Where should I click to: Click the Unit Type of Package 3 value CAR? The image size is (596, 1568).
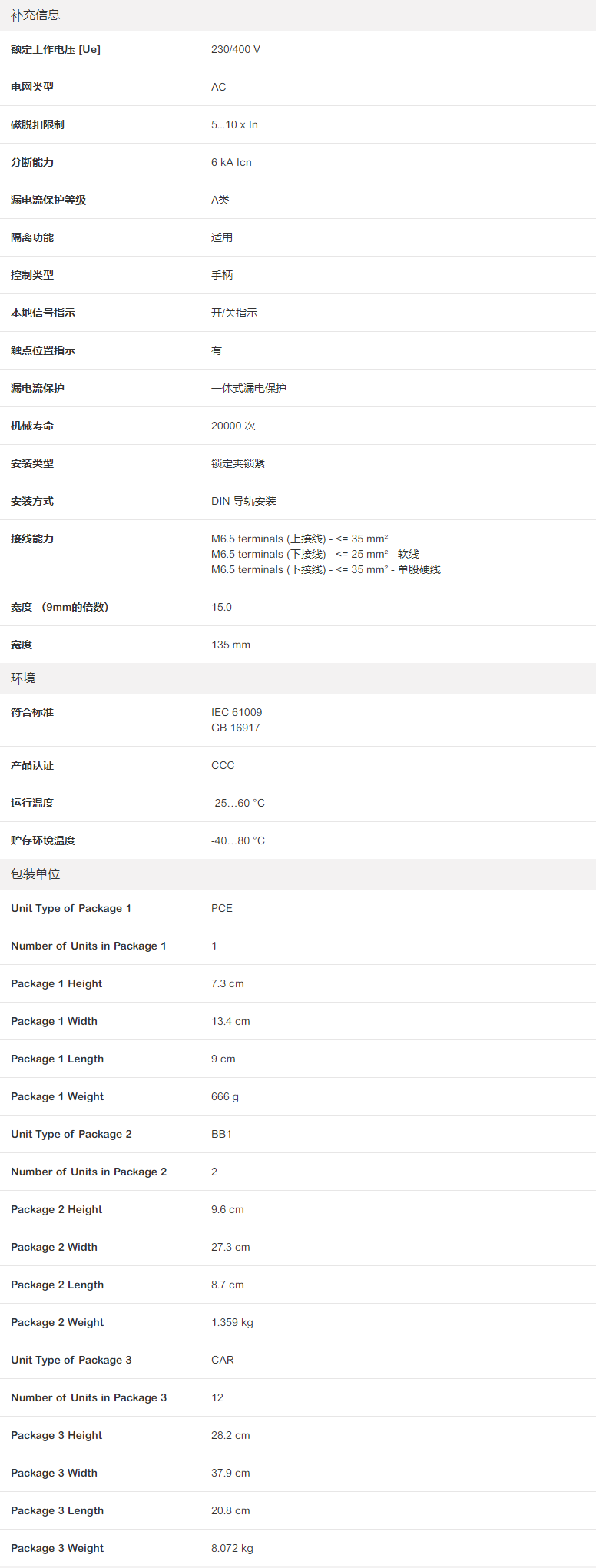[x=223, y=1360]
